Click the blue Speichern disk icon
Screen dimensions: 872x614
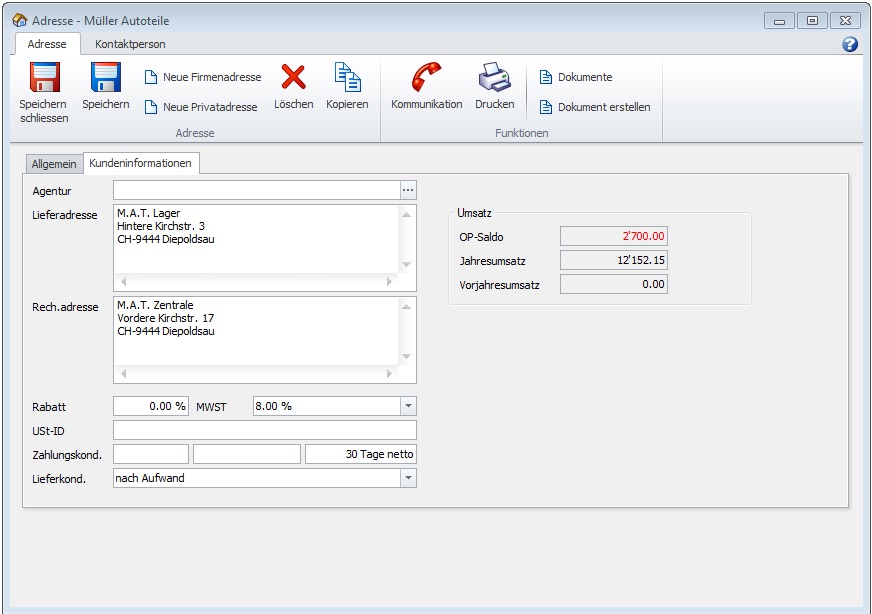(105, 78)
